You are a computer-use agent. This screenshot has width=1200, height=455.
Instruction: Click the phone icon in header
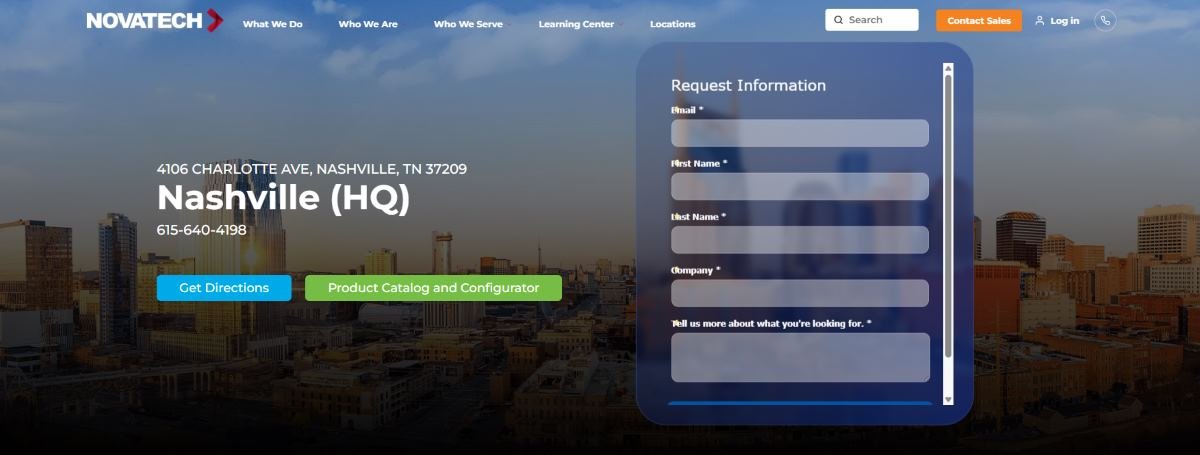(x=1105, y=20)
